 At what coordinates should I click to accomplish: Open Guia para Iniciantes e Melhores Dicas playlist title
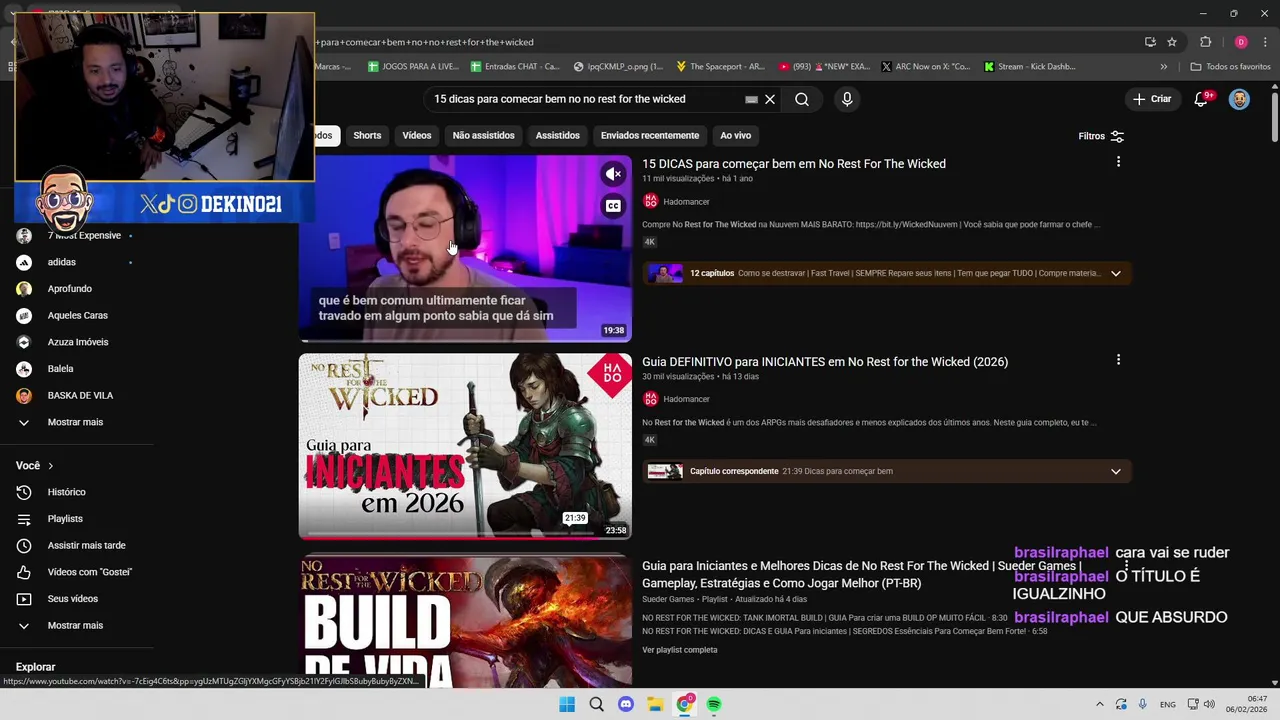861,574
